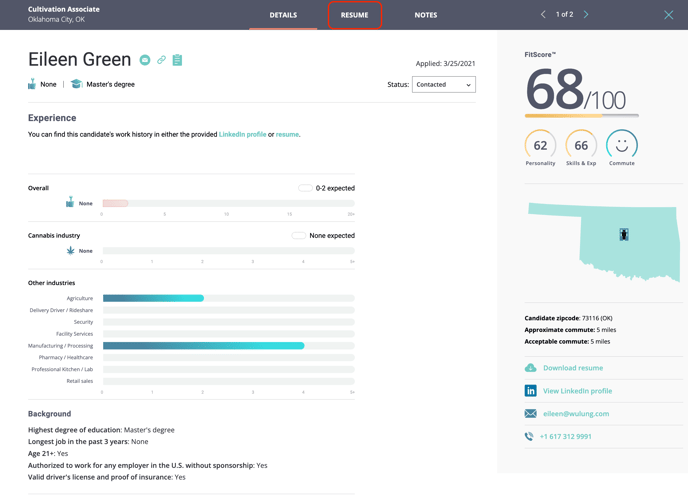This screenshot has height=497, width=688.
Task: Click the message icon beside Eileen Green
Action: point(145,61)
